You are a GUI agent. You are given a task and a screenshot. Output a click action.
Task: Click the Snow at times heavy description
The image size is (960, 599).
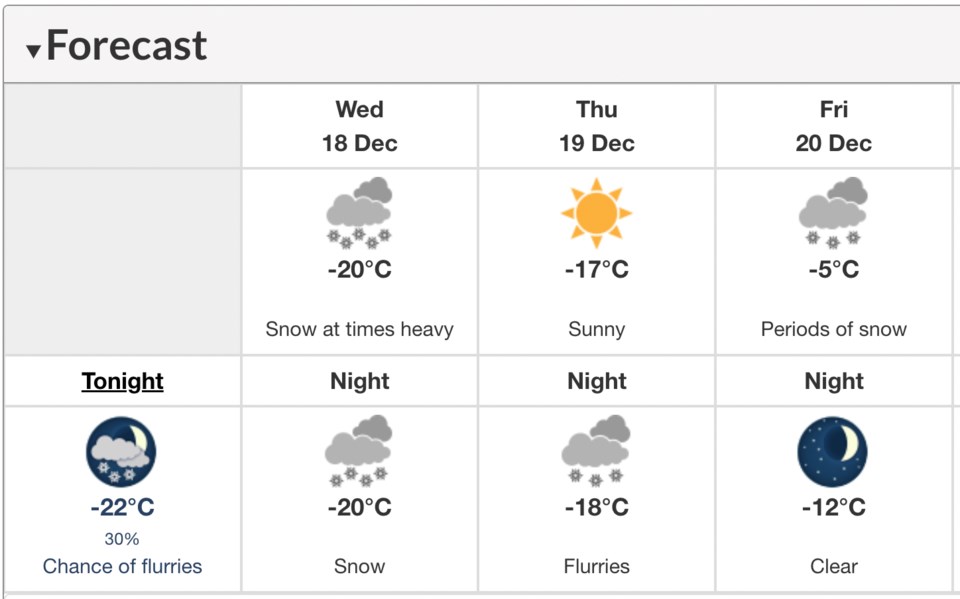(x=359, y=329)
